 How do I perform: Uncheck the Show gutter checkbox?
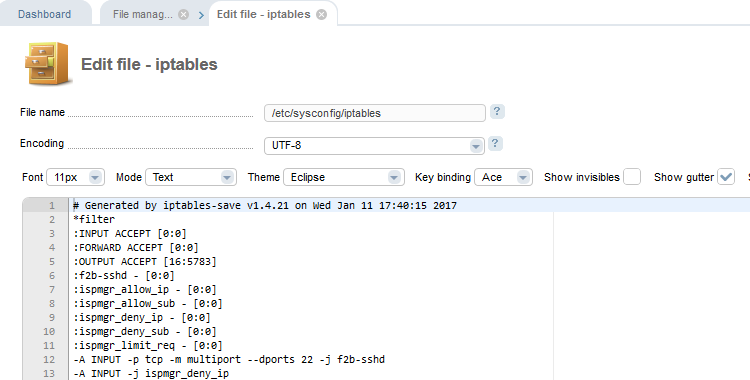tap(726, 177)
